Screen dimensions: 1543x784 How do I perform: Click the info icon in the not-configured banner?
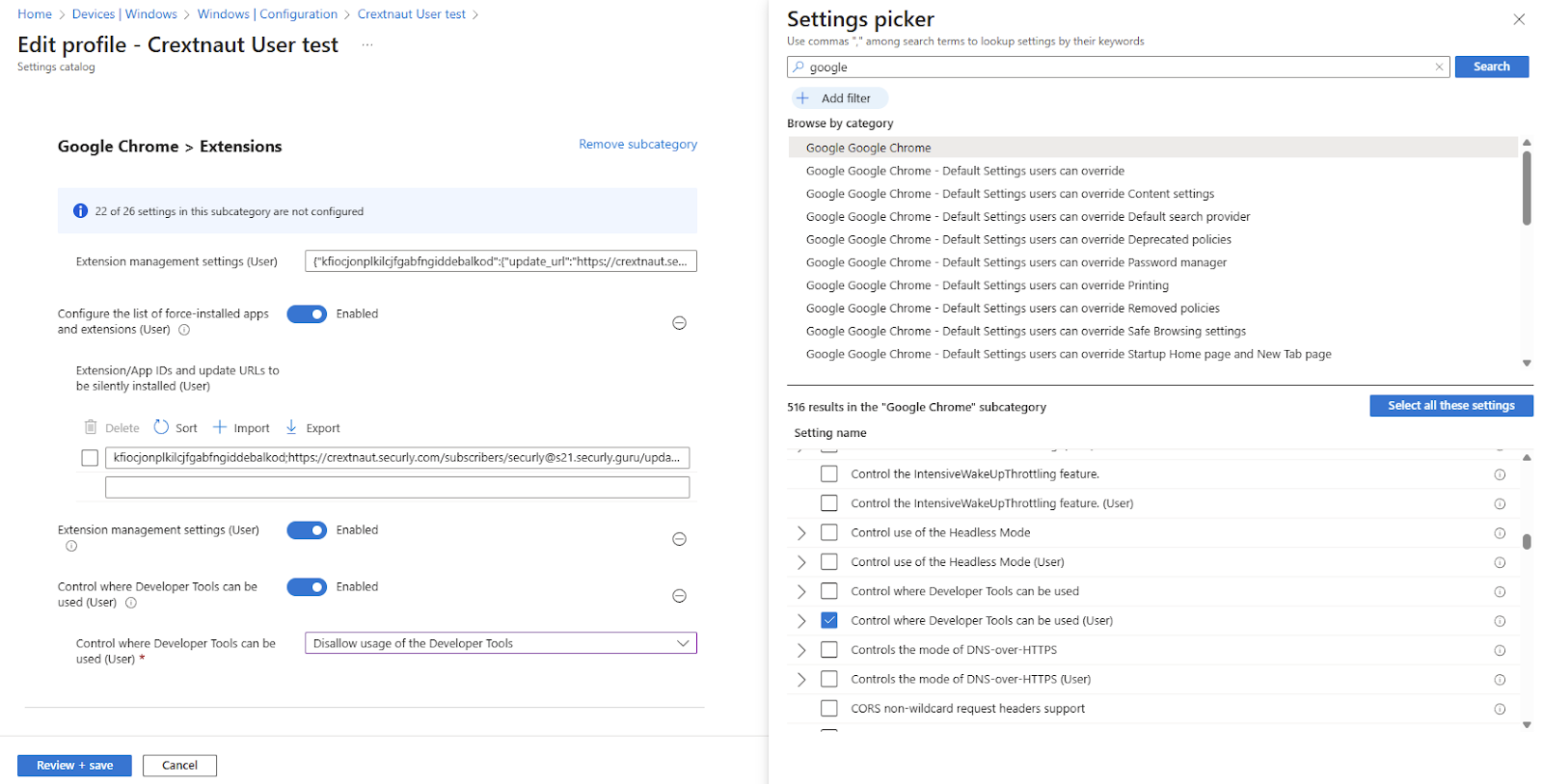(x=80, y=211)
